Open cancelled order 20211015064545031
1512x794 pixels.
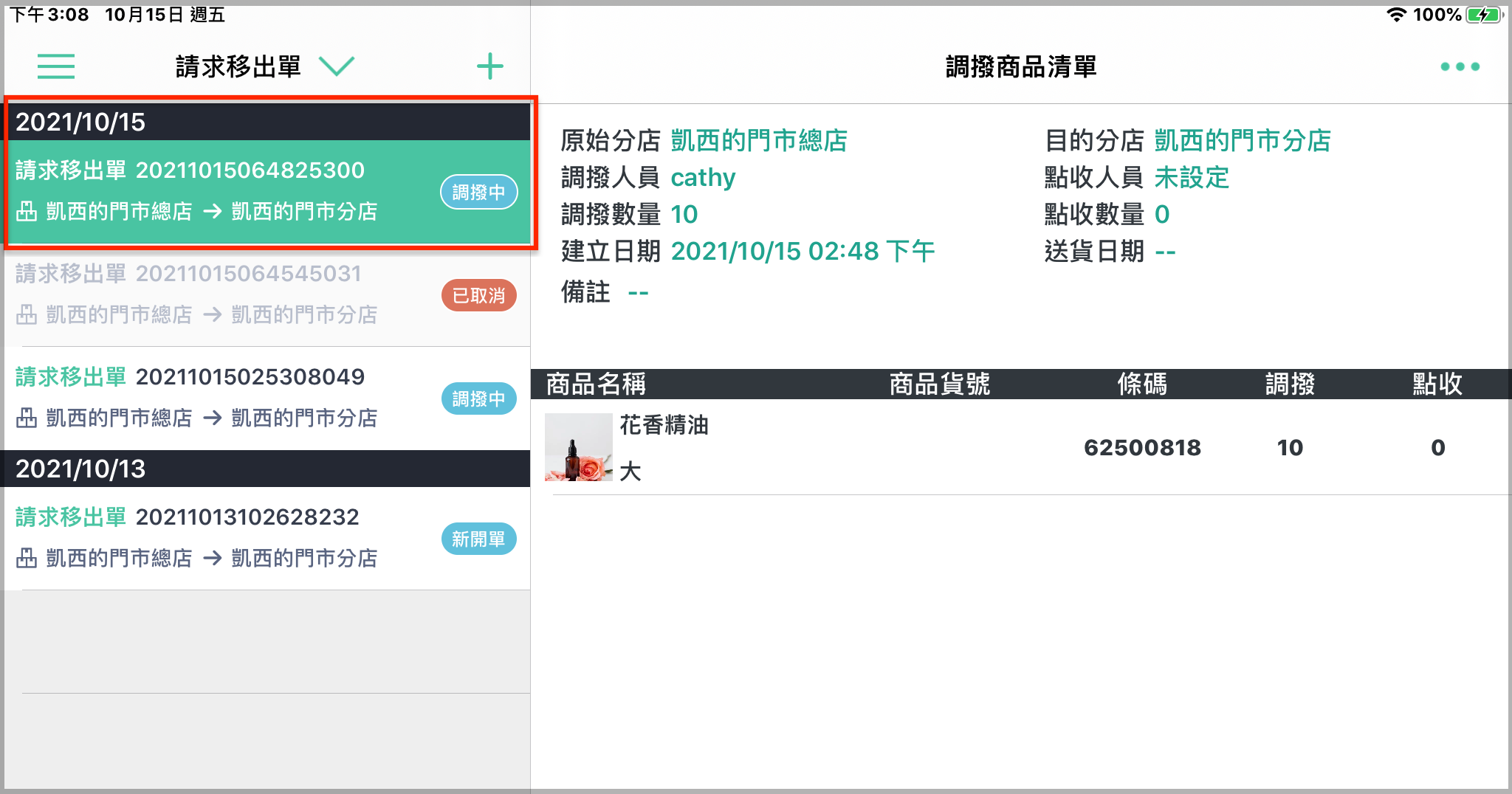(x=267, y=295)
